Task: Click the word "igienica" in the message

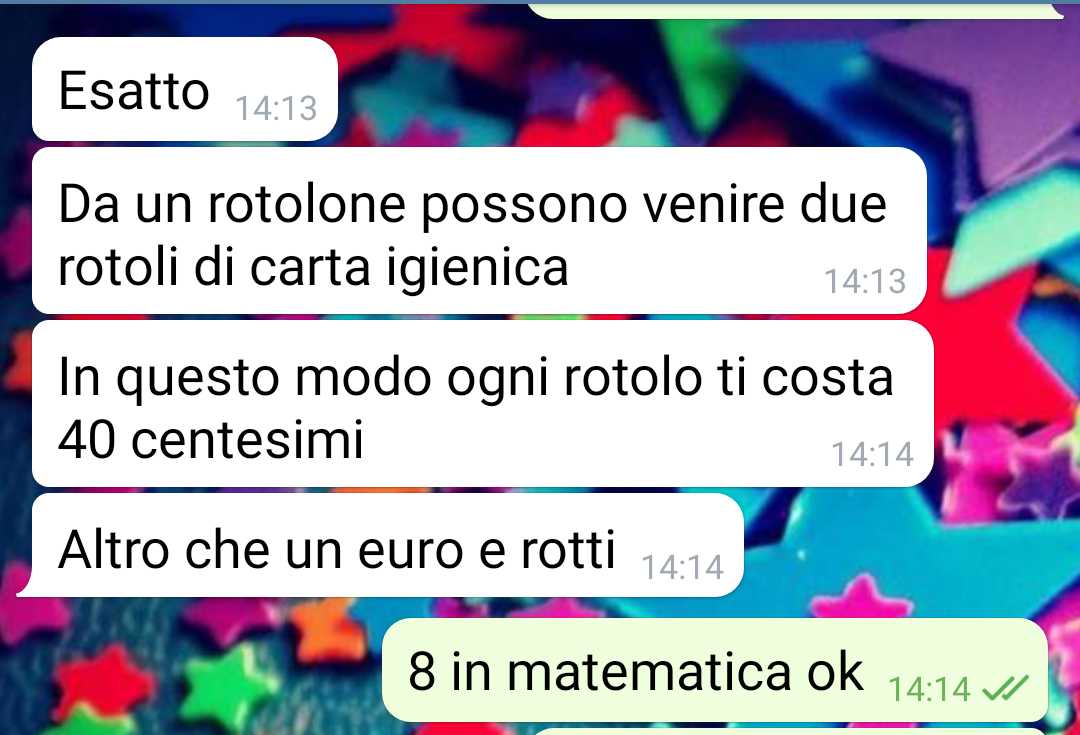Action: [477, 269]
